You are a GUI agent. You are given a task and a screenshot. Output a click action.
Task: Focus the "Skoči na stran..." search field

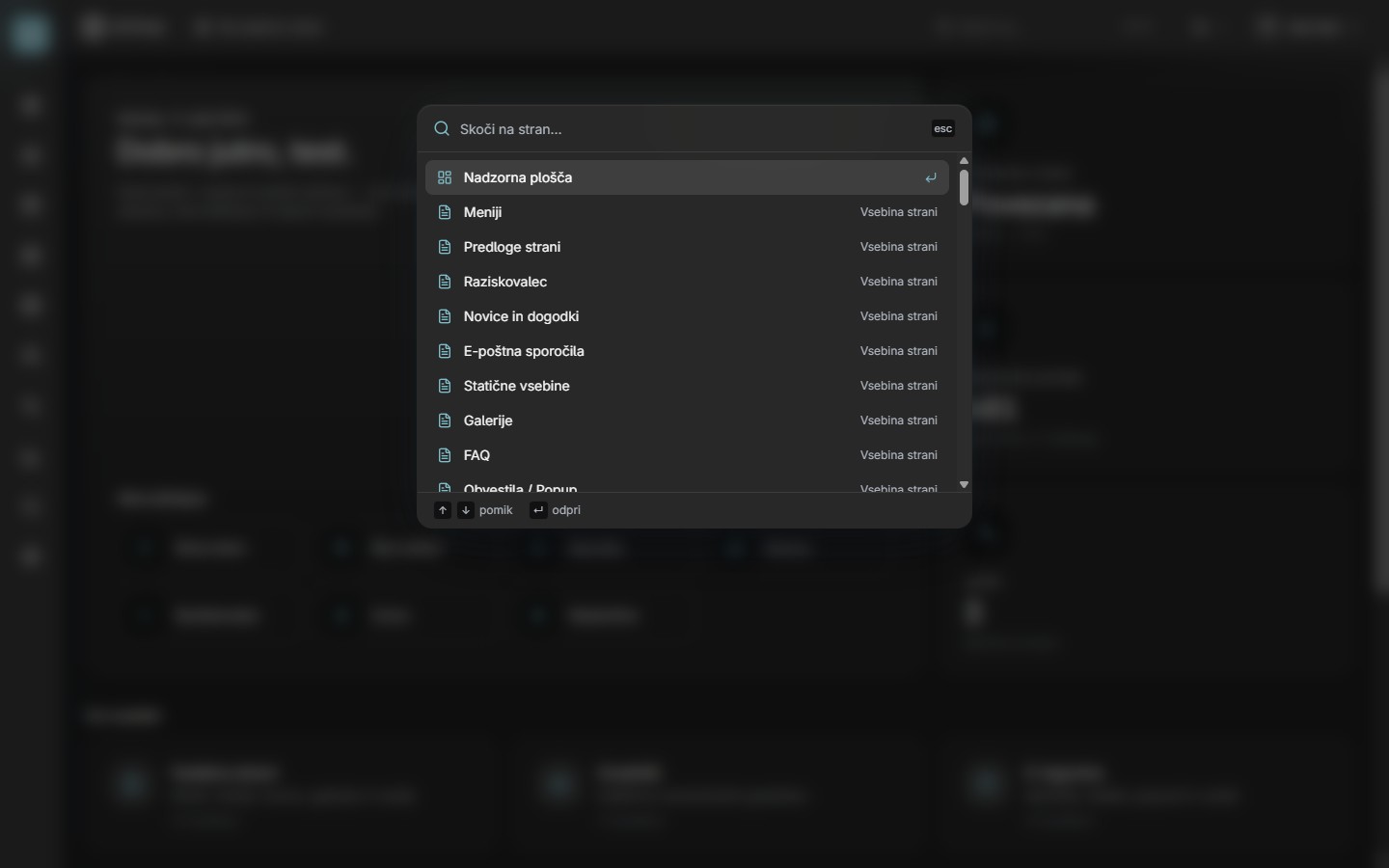[x=691, y=129]
